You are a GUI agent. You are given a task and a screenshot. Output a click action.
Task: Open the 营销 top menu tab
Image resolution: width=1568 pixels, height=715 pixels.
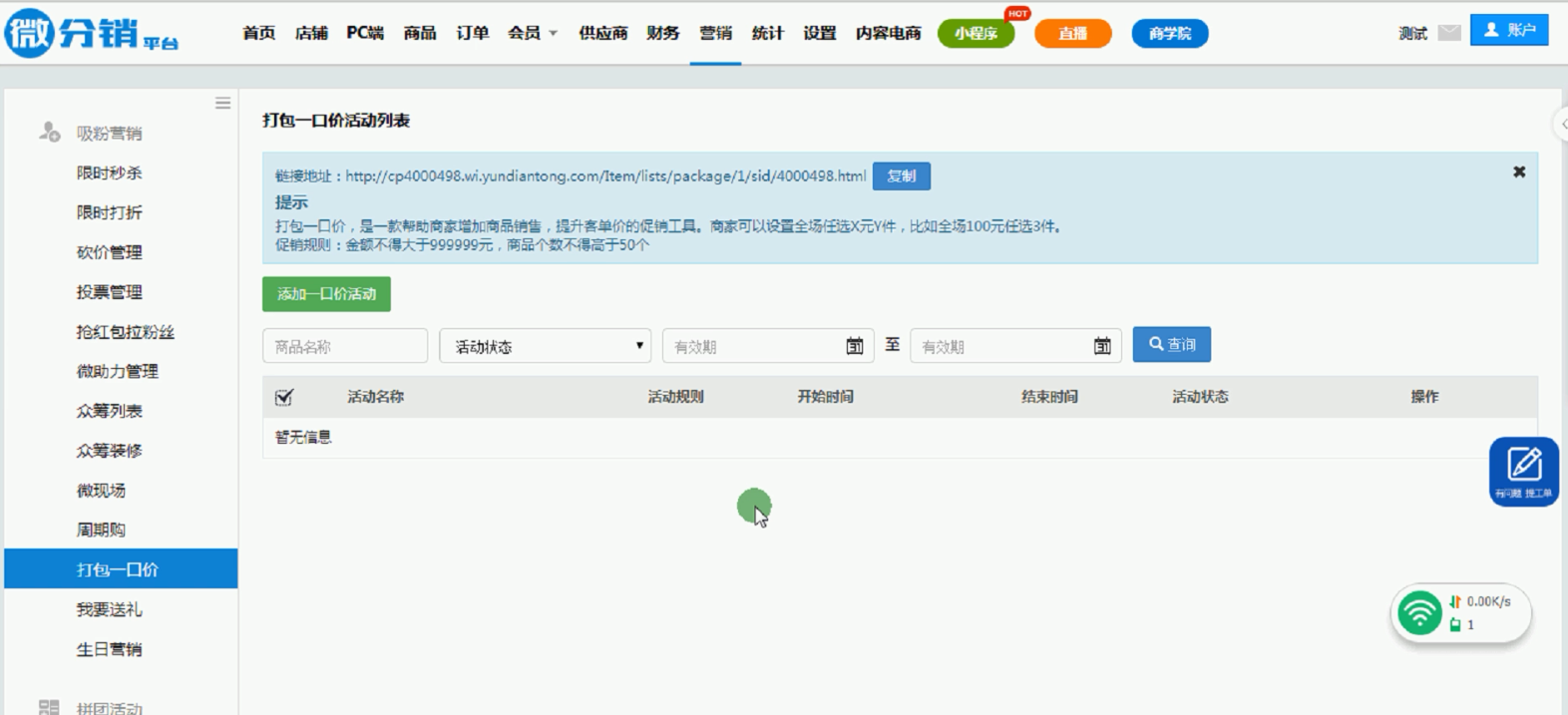coord(715,33)
